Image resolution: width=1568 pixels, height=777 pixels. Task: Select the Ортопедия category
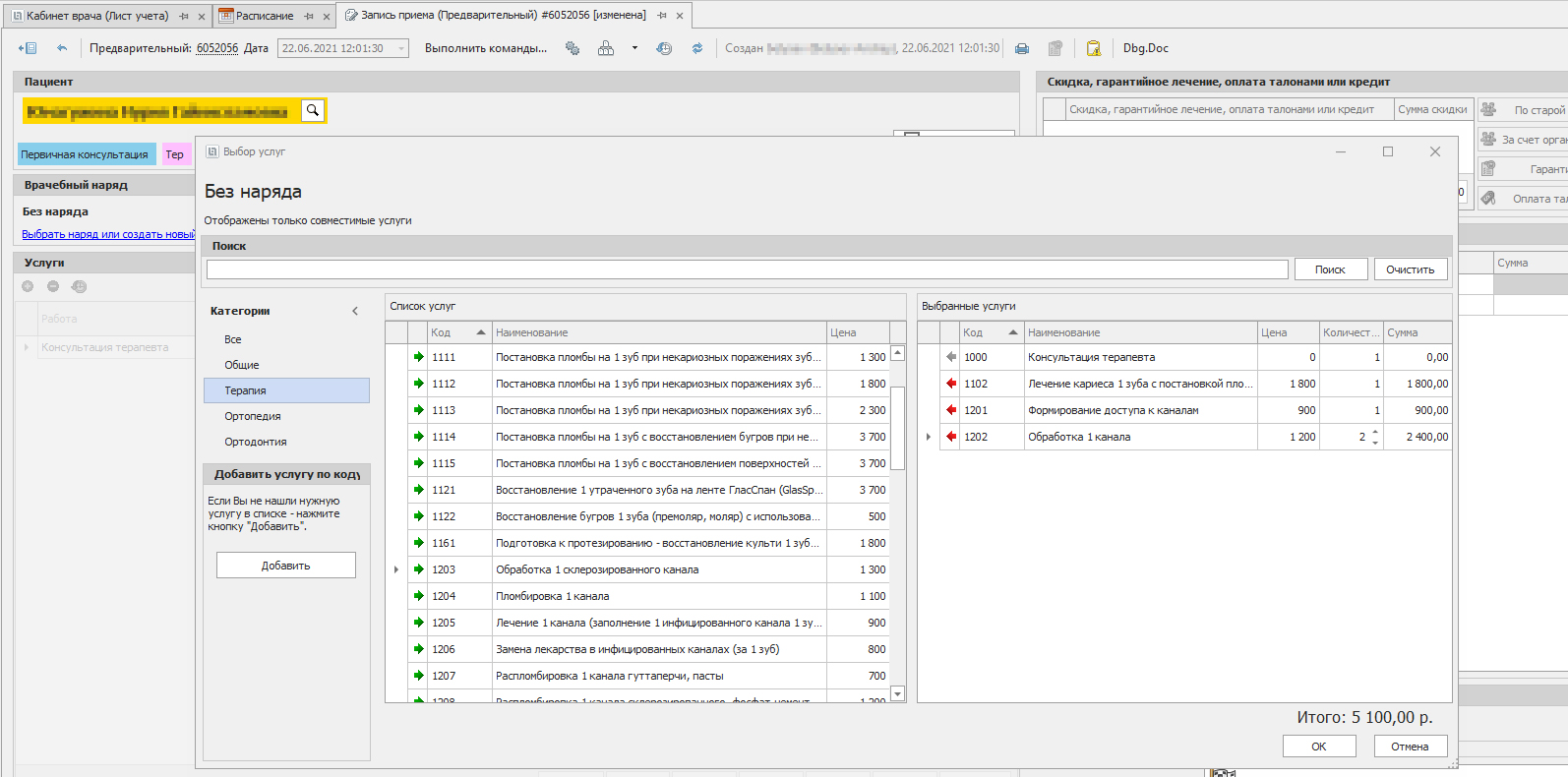coord(253,416)
